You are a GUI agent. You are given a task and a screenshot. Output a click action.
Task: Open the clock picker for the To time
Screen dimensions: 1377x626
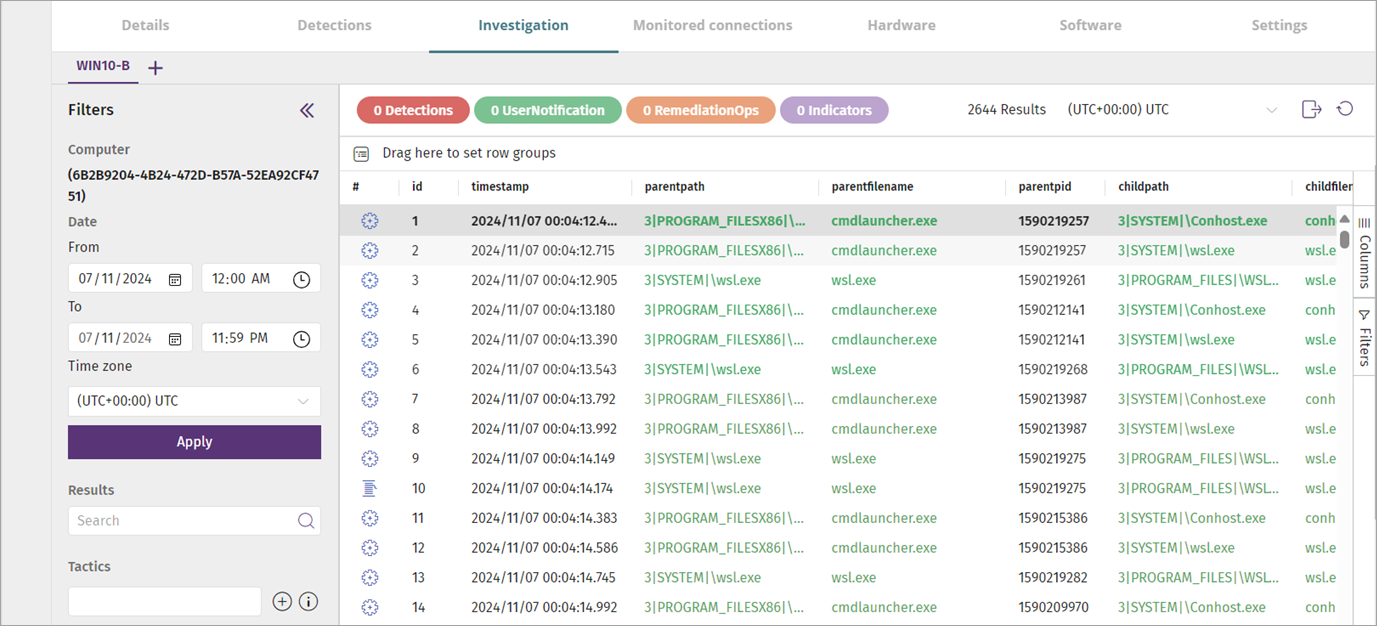[301, 338]
